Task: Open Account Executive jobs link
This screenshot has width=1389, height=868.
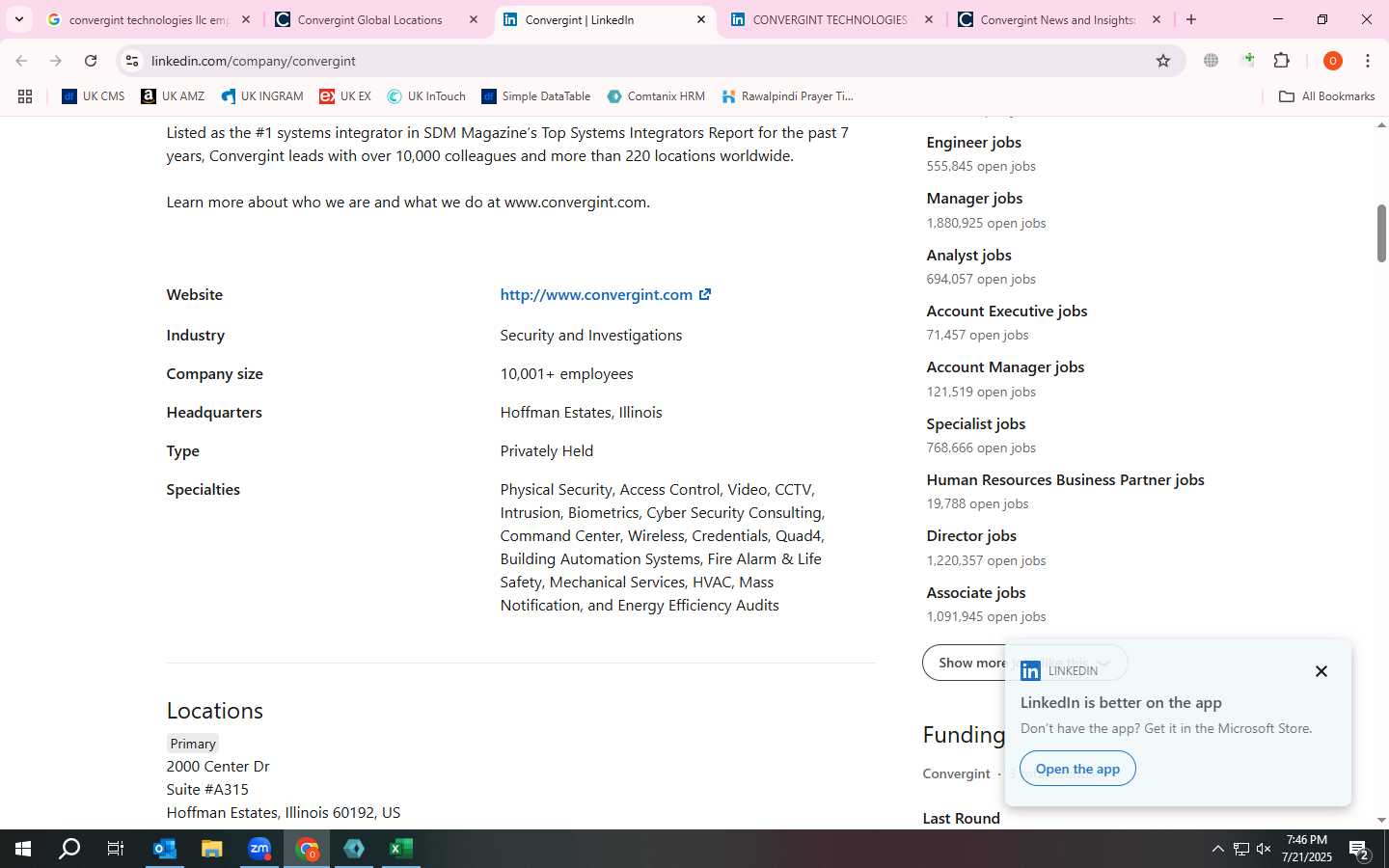Action: [x=1006, y=311]
